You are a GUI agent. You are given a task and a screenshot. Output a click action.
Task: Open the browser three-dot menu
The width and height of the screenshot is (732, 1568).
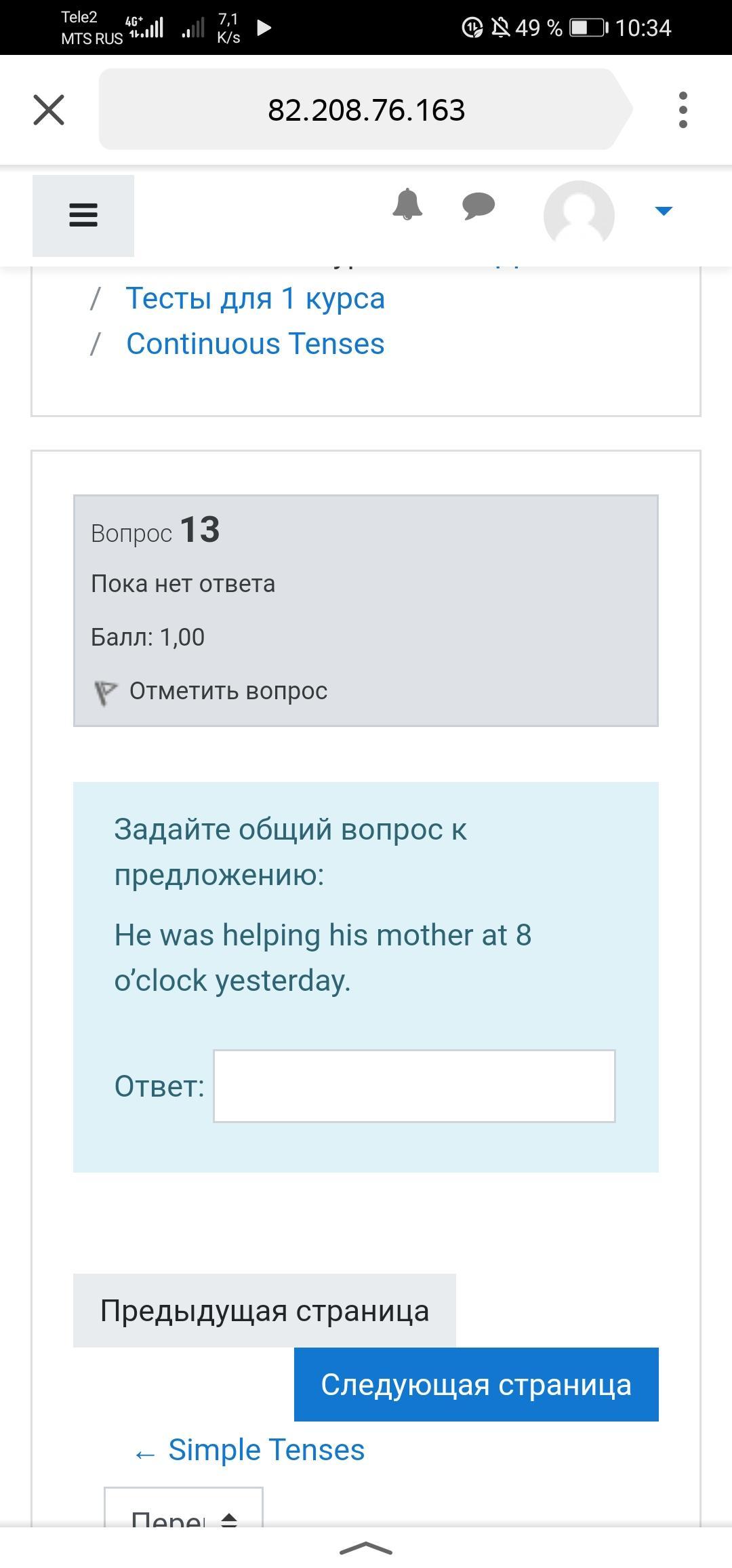click(x=683, y=110)
